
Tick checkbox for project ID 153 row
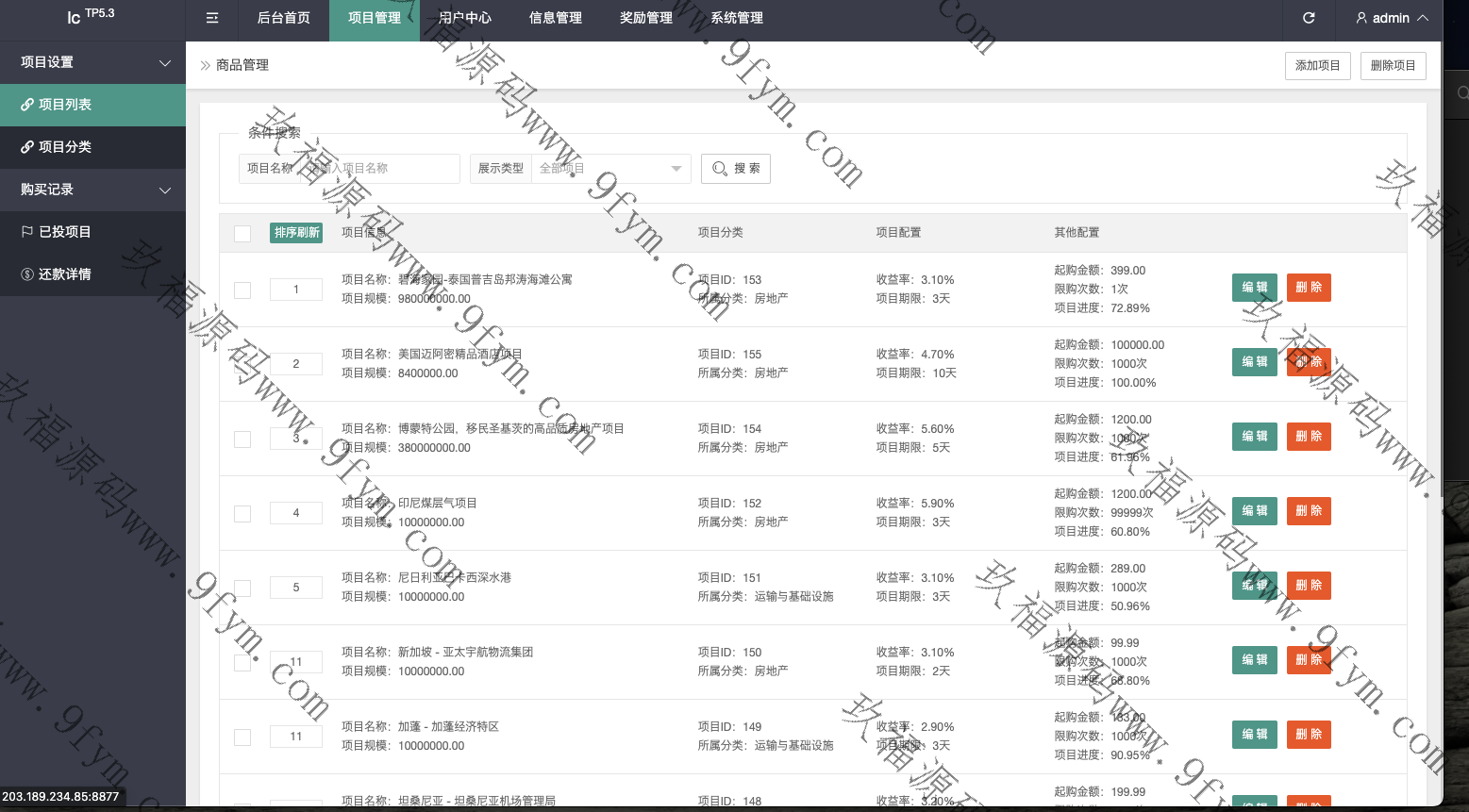[242, 290]
